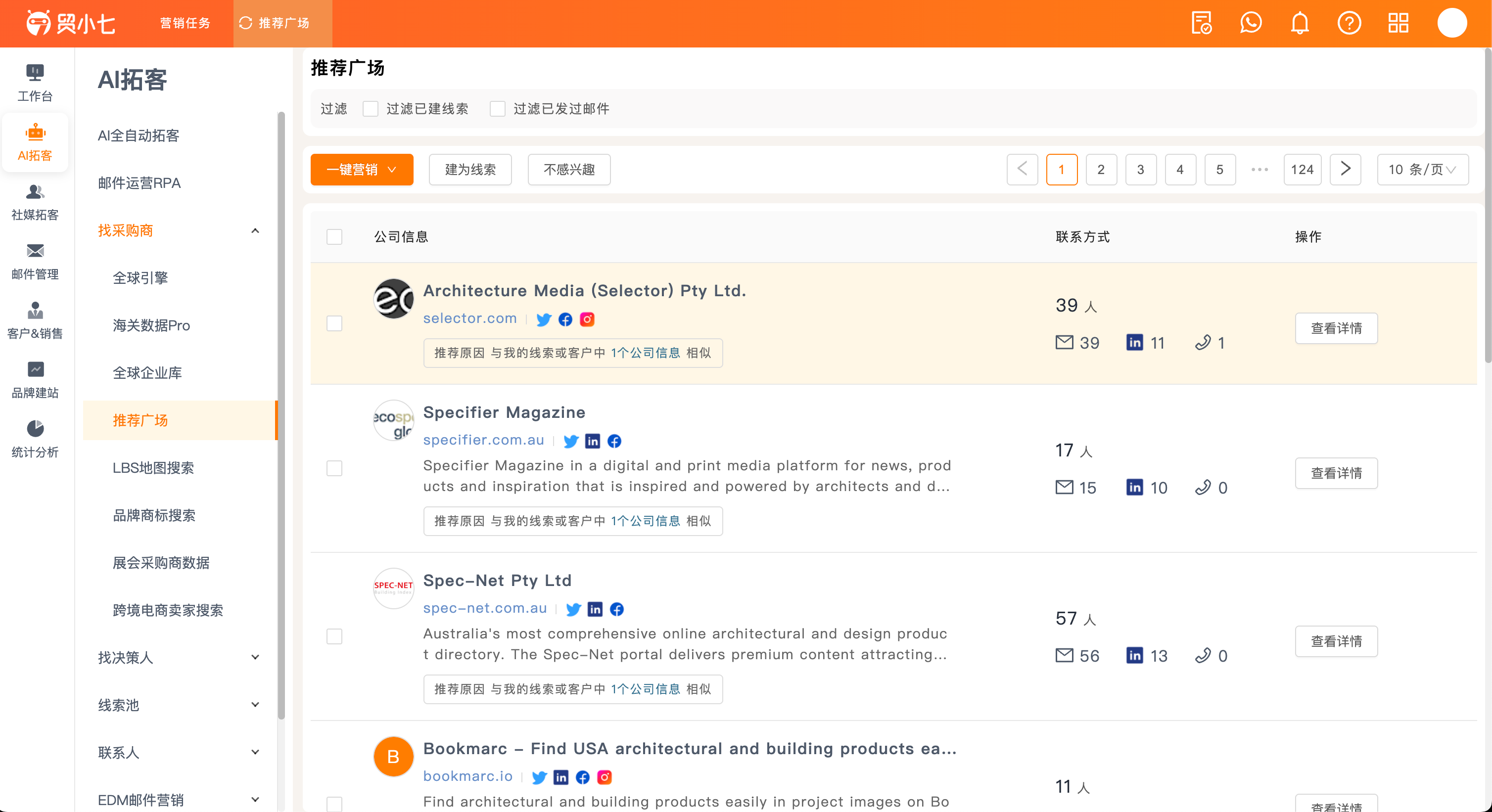The width and height of the screenshot is (1492, 812).
Task: Go to the next page arrow
Action: [1345, 169]
